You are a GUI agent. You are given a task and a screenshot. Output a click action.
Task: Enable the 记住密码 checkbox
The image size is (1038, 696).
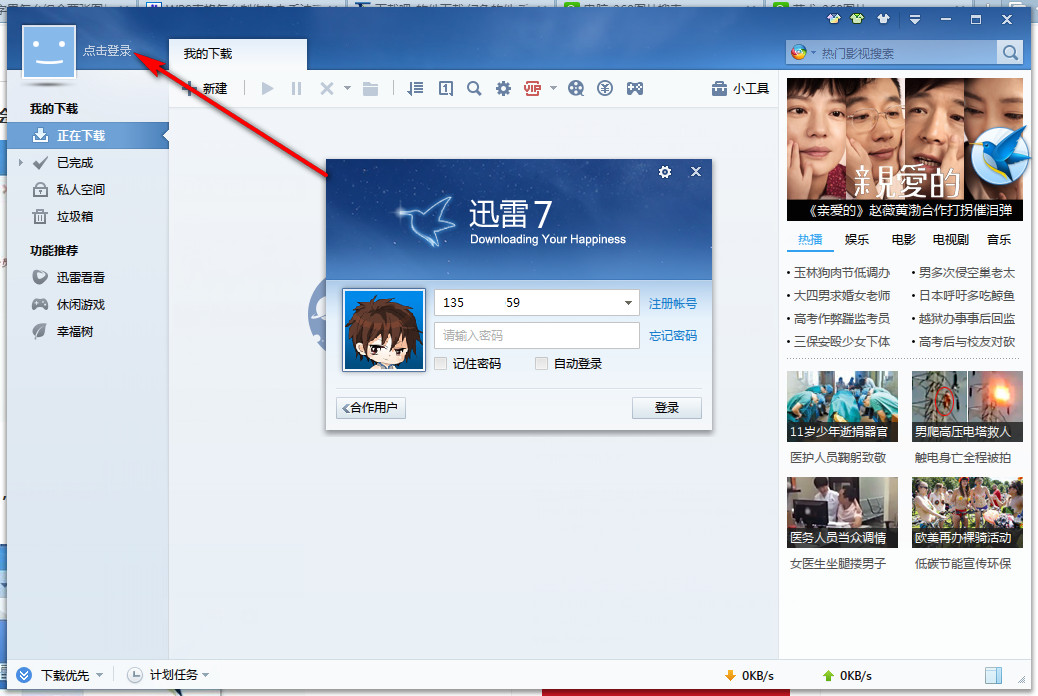tap(441, 364)
